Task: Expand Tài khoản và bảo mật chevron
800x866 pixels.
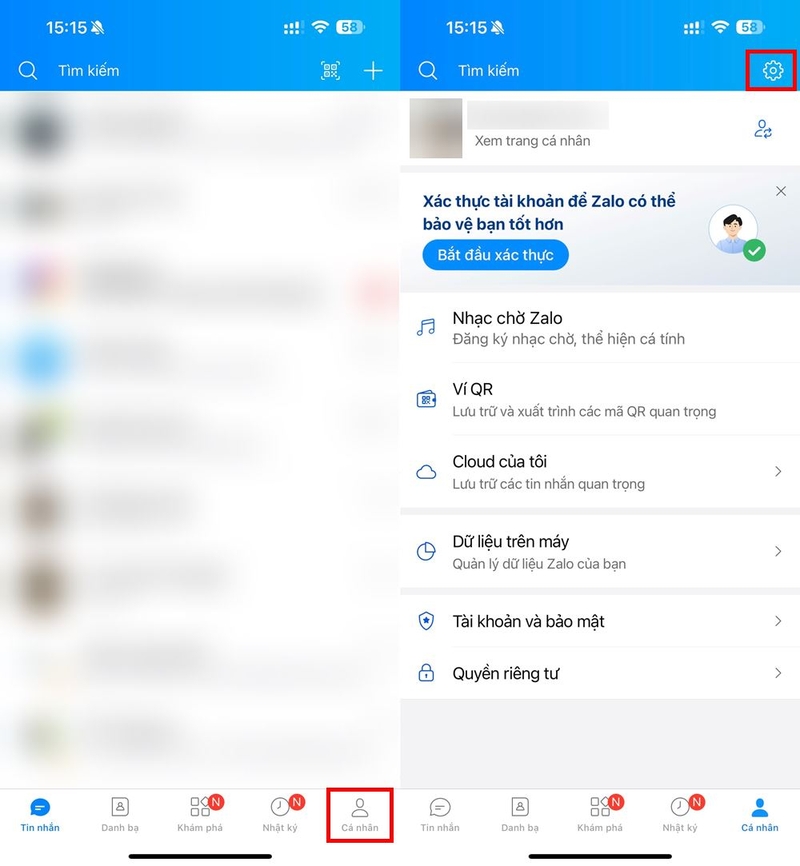Action: 778,621
